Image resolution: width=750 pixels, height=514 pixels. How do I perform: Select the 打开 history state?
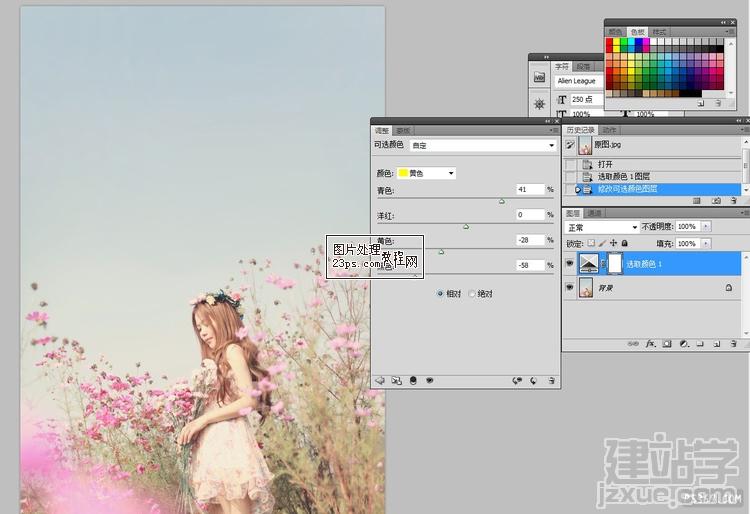pyautogui.click(x=660, y=164)
